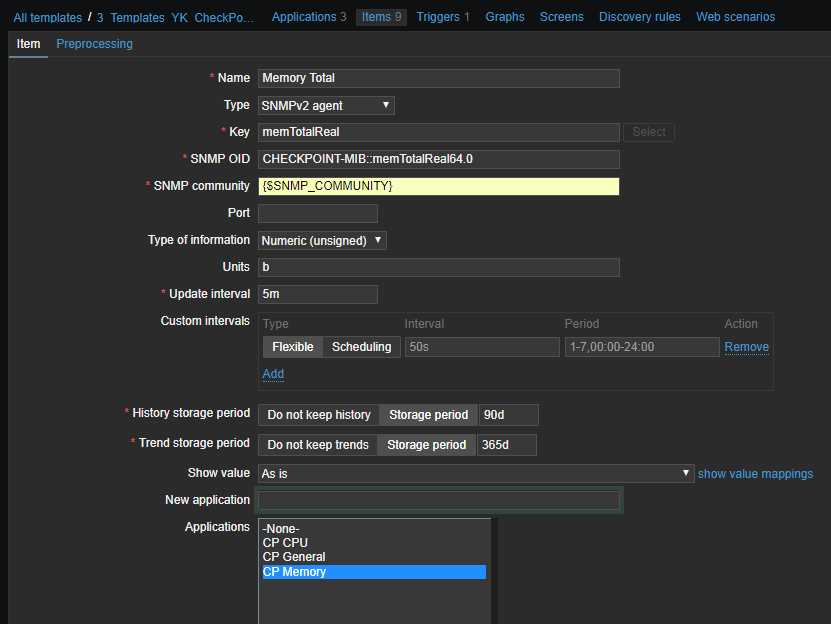This screenshot has width=831, height=624.
Task: Expand the Show value dropdown
Action: (x=475, y=473)
